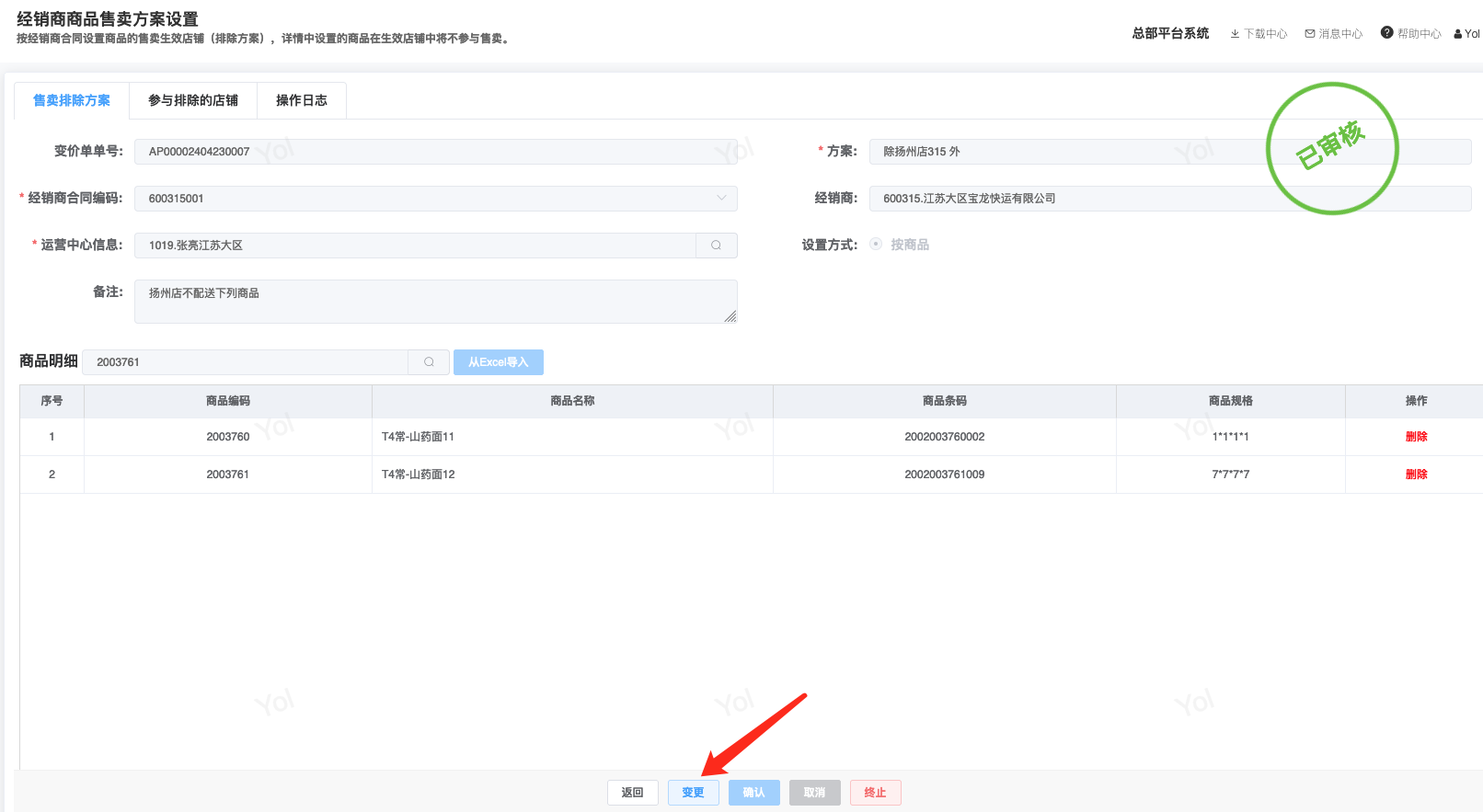This screenshot has height=812, width=1483.
Task: Switch to the 售卖排除方案 tab
Action: [x=72, y=100]
